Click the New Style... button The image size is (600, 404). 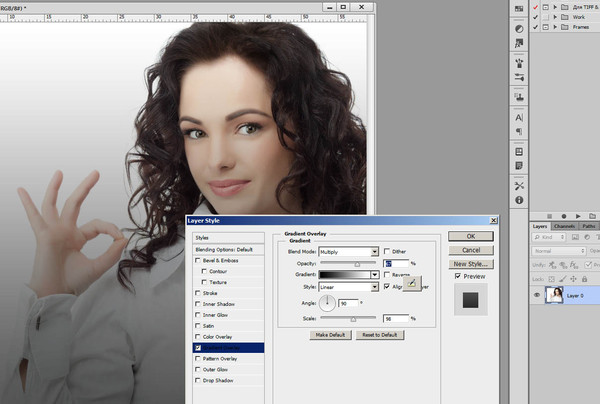tap(471, 264)
